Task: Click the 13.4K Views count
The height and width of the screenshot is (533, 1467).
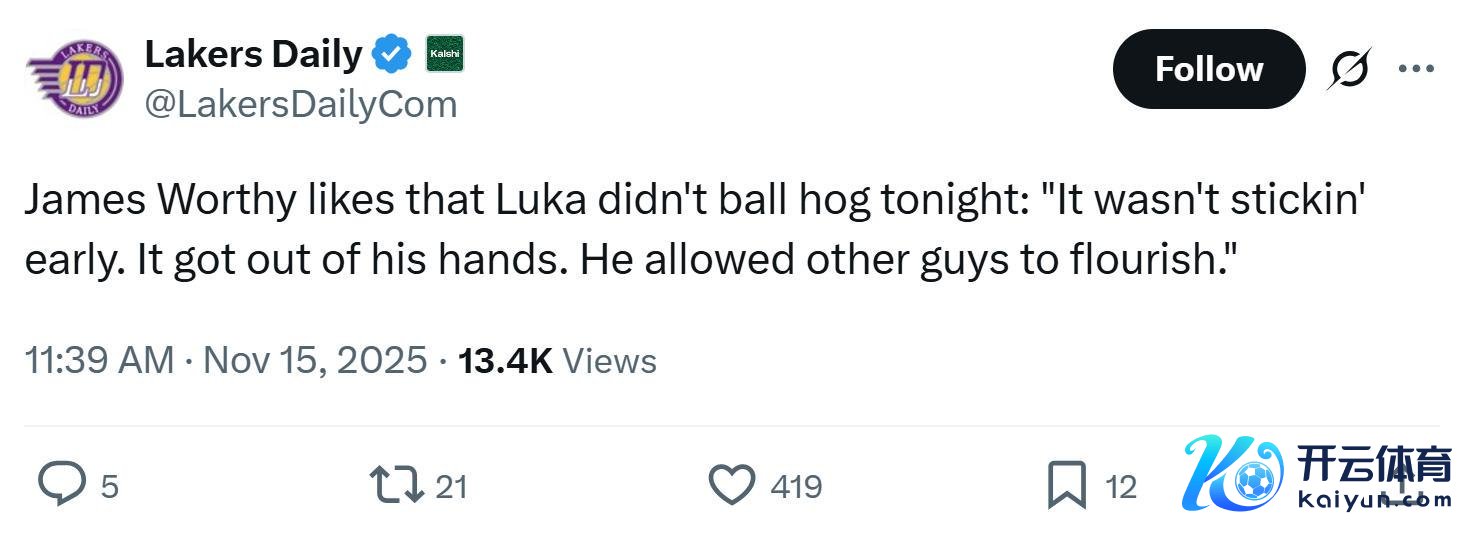Action: click(557, 361)
